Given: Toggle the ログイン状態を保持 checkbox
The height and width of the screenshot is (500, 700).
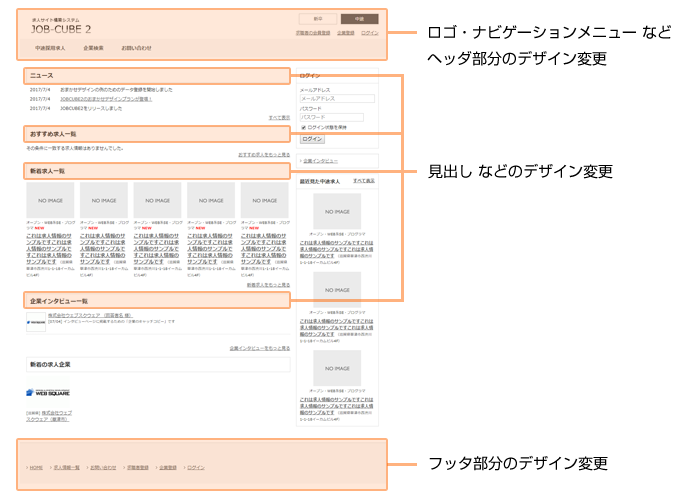Looking at the screenshot, I should click(304, 128).
